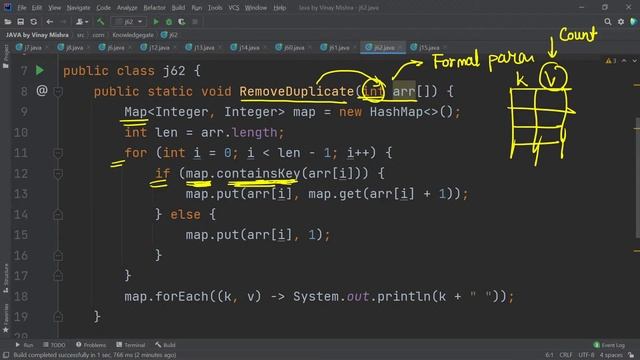Open the VCS menu
The width and height of the screenshot is (640, 360).
coord(233,8)
